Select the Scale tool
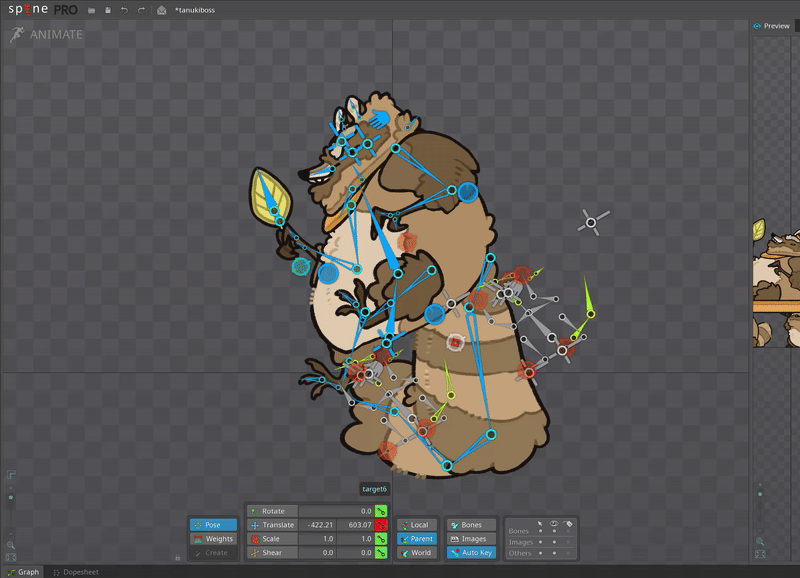Screen dimensions: 800x578 click(272, 539)
